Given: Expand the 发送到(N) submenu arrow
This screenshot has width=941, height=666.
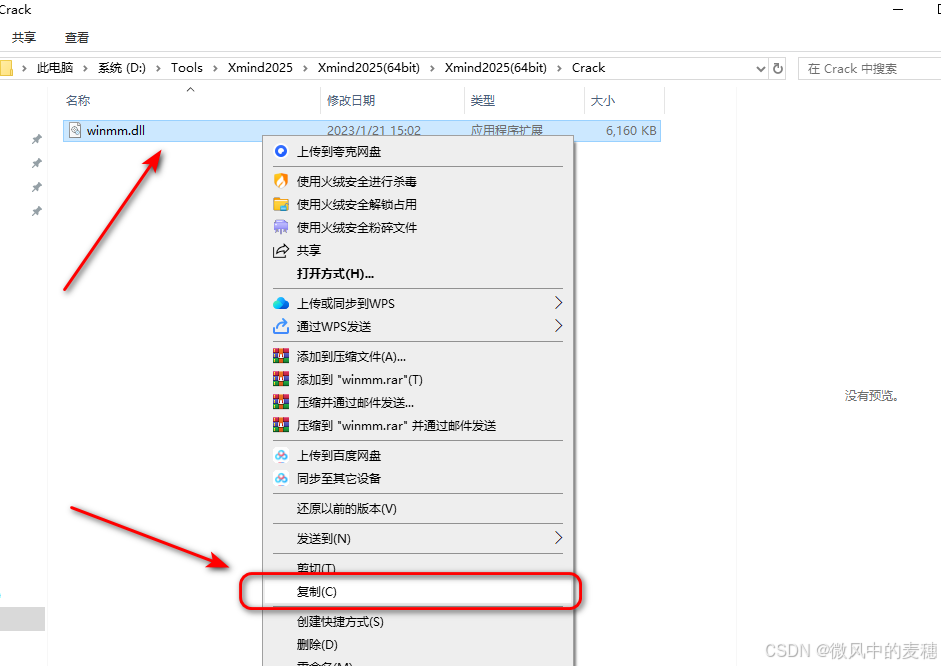Looking at the screenshot, I should point(558,538).
